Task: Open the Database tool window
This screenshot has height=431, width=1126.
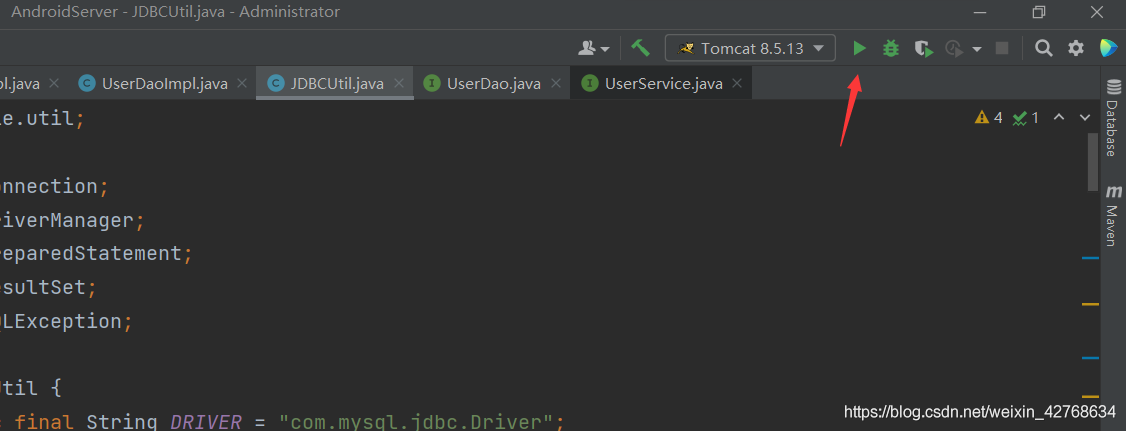Action: click(1111, 118)
